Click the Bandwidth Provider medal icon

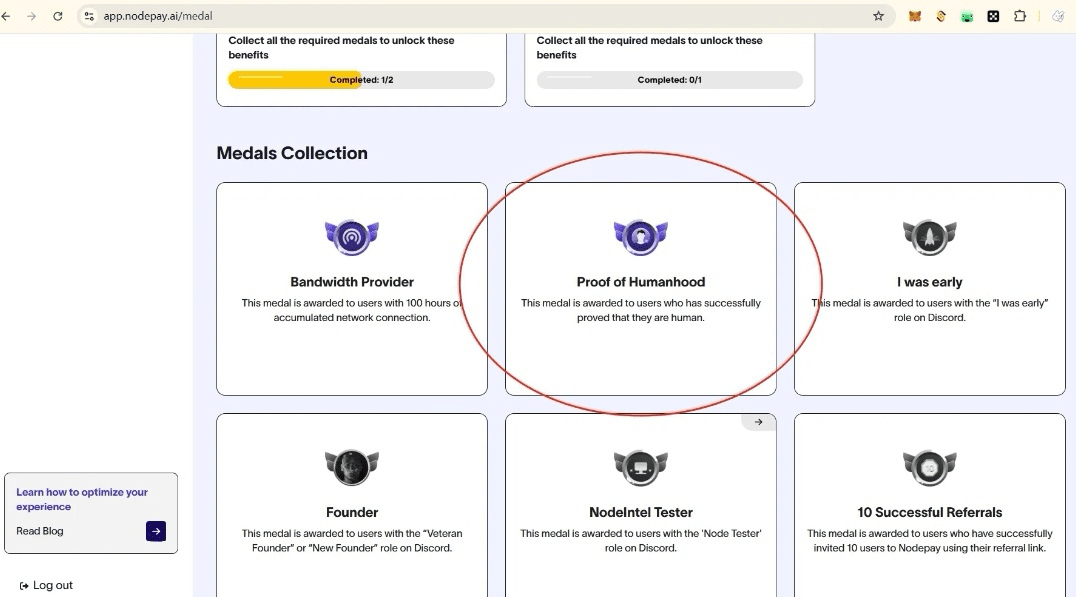352,237
